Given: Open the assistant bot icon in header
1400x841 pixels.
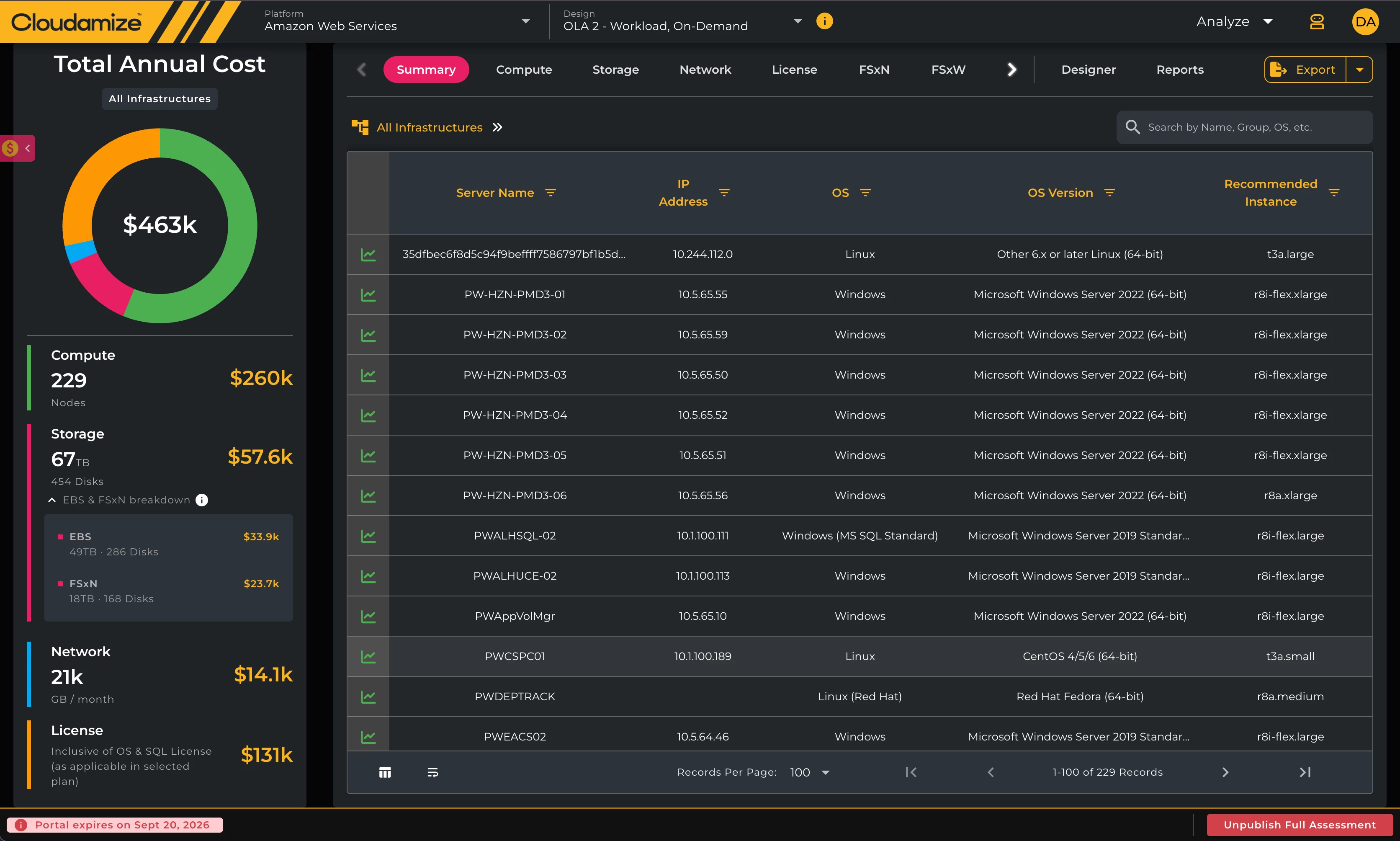Looking at the screenshot, I should (1317, 21).
